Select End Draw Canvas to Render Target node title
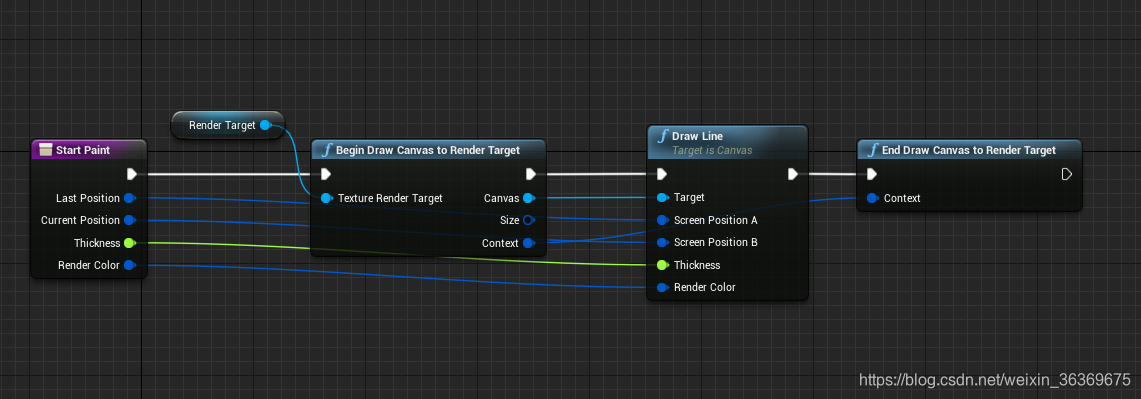The height and width of the screenshot is (399, 1141). click(x=969, y=150)
